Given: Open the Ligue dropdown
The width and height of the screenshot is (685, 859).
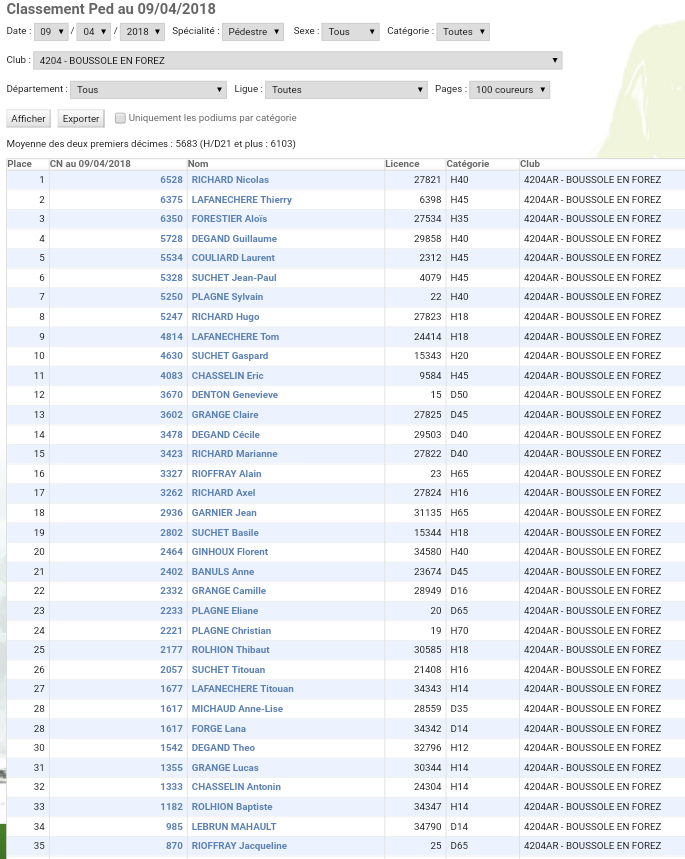Looking at the screenshot, I should [x=346, y=90].
